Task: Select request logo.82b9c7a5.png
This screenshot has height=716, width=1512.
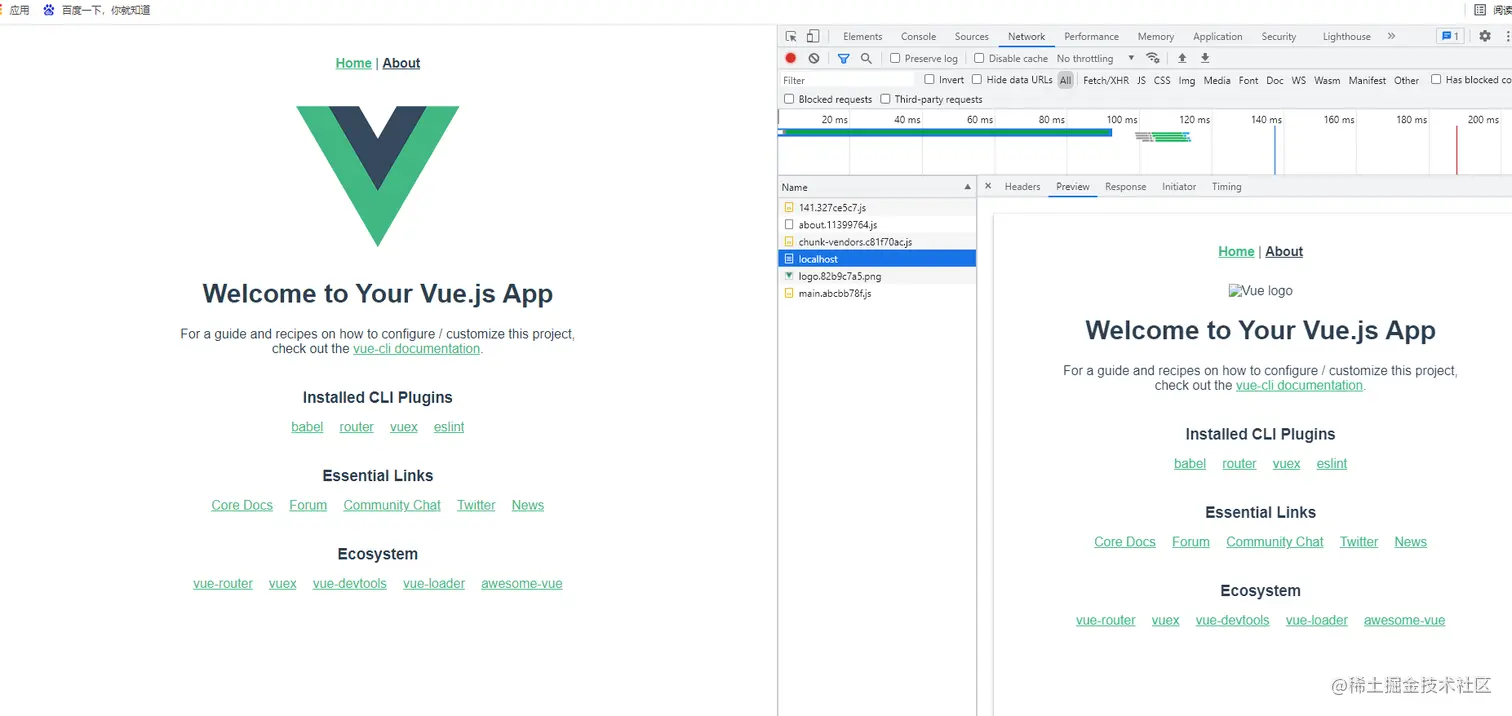Action: 877,276
